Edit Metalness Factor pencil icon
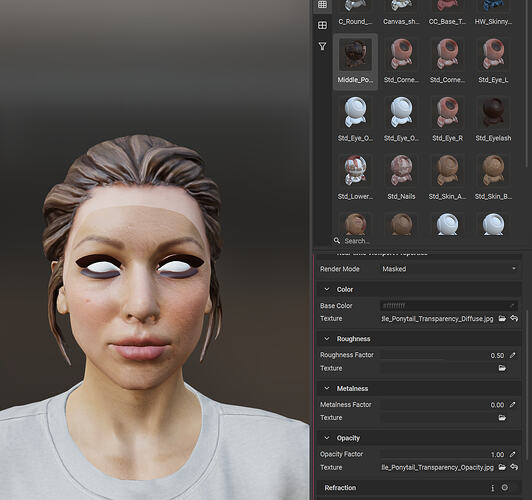The image size is (532, 500). pyautogui.click(x=512, y=405)
